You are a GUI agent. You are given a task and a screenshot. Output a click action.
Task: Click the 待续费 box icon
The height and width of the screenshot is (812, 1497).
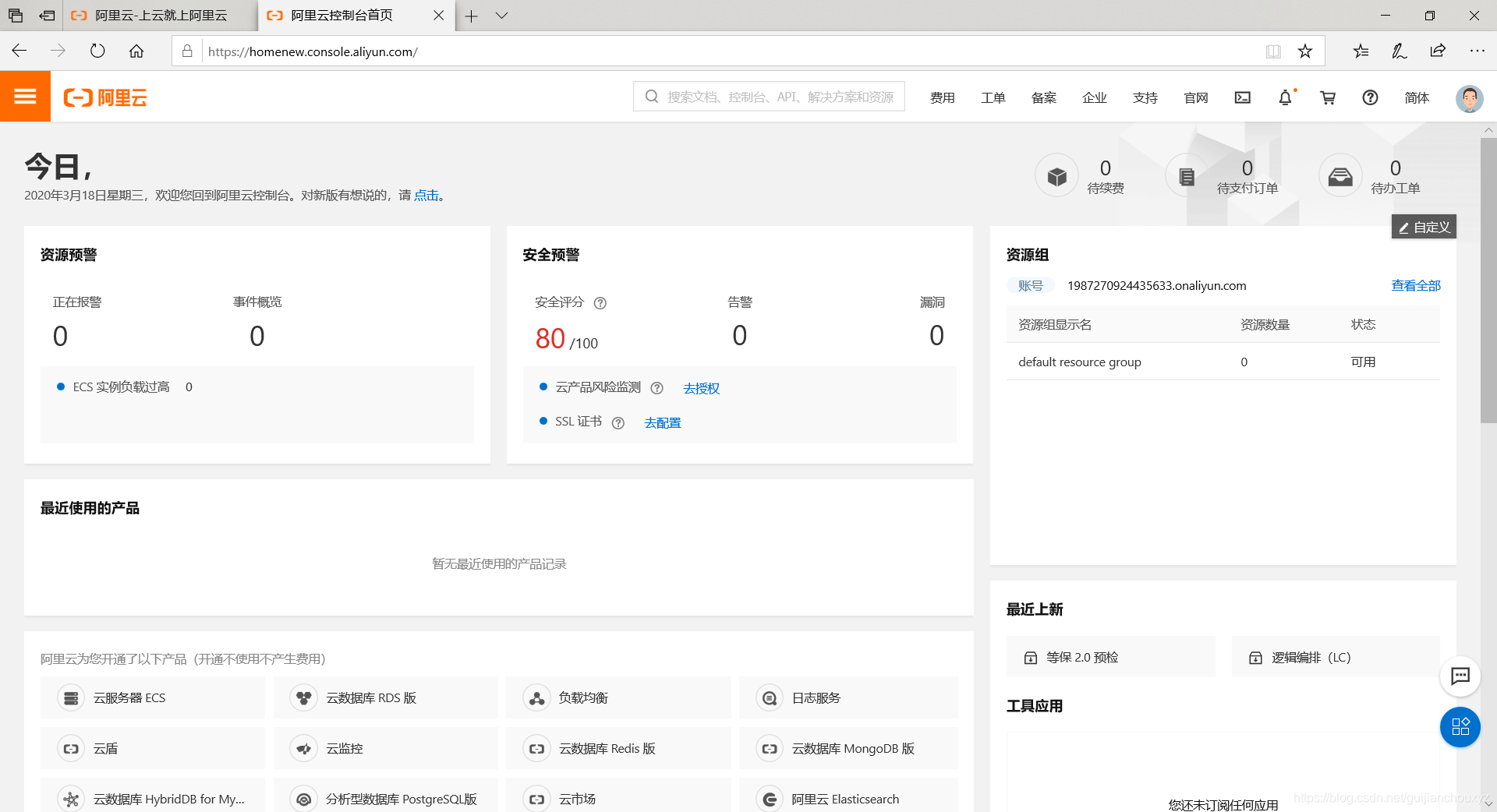[1056, 176]
